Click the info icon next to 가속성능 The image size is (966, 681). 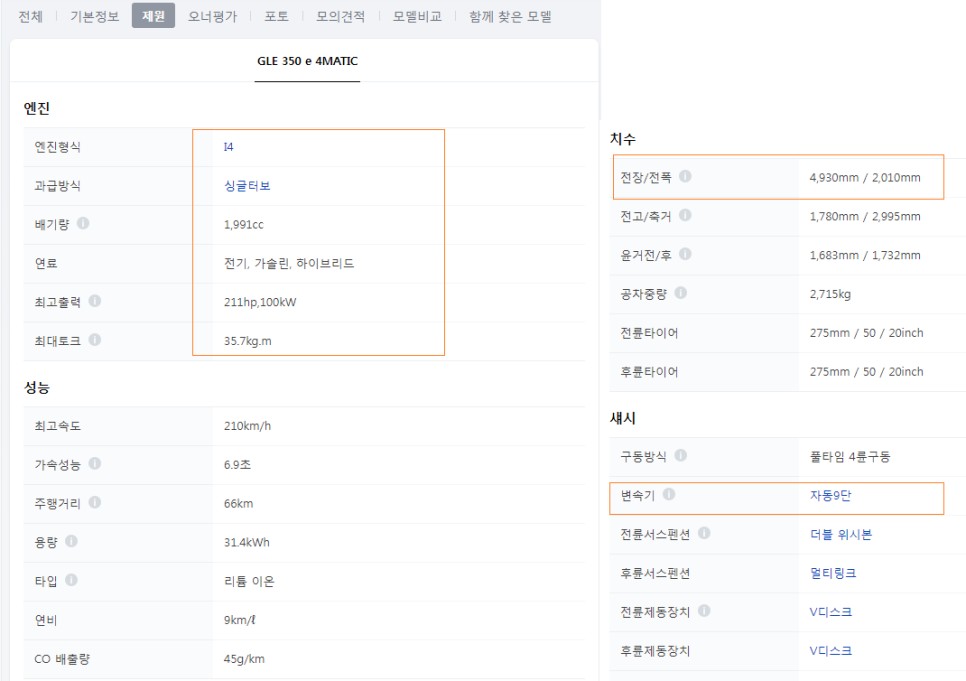point(95,463)
